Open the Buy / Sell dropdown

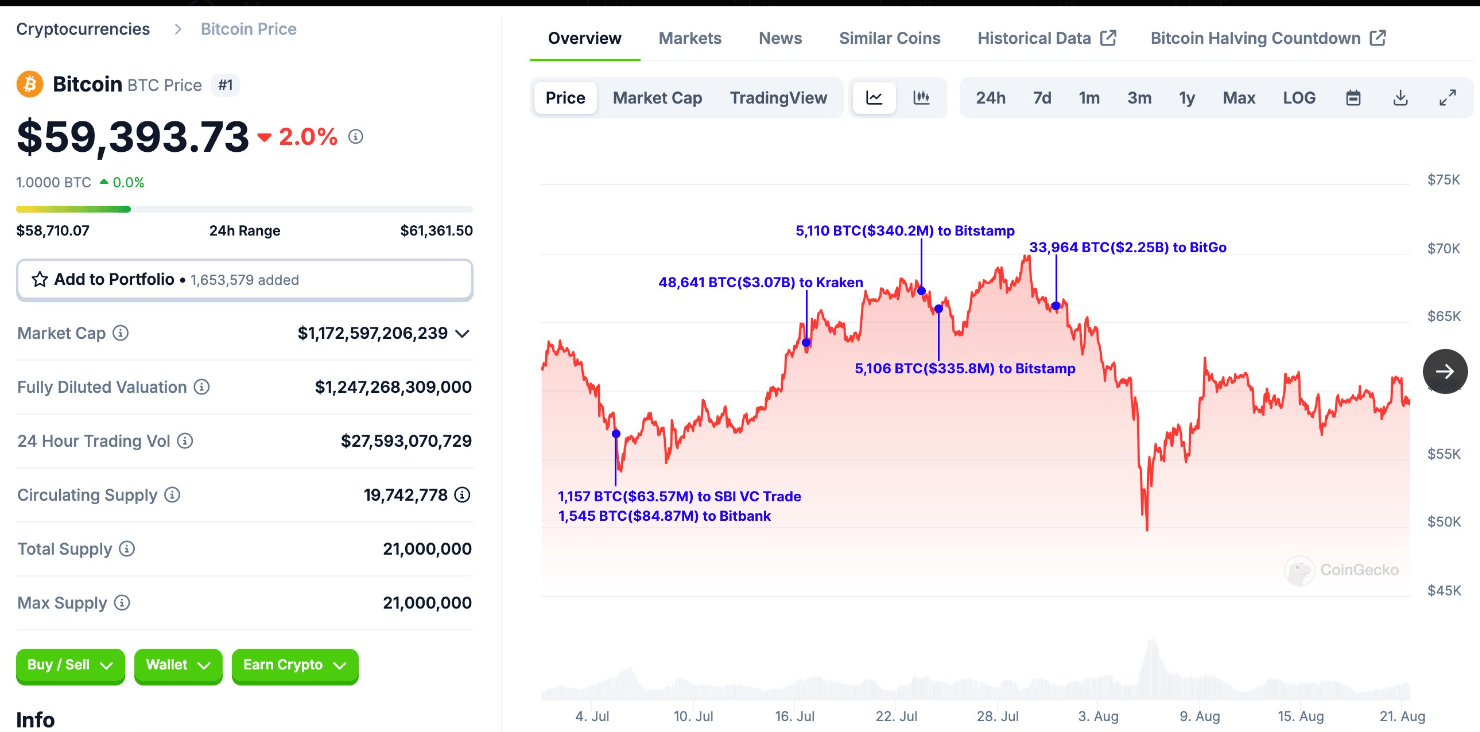pos(70,665)
